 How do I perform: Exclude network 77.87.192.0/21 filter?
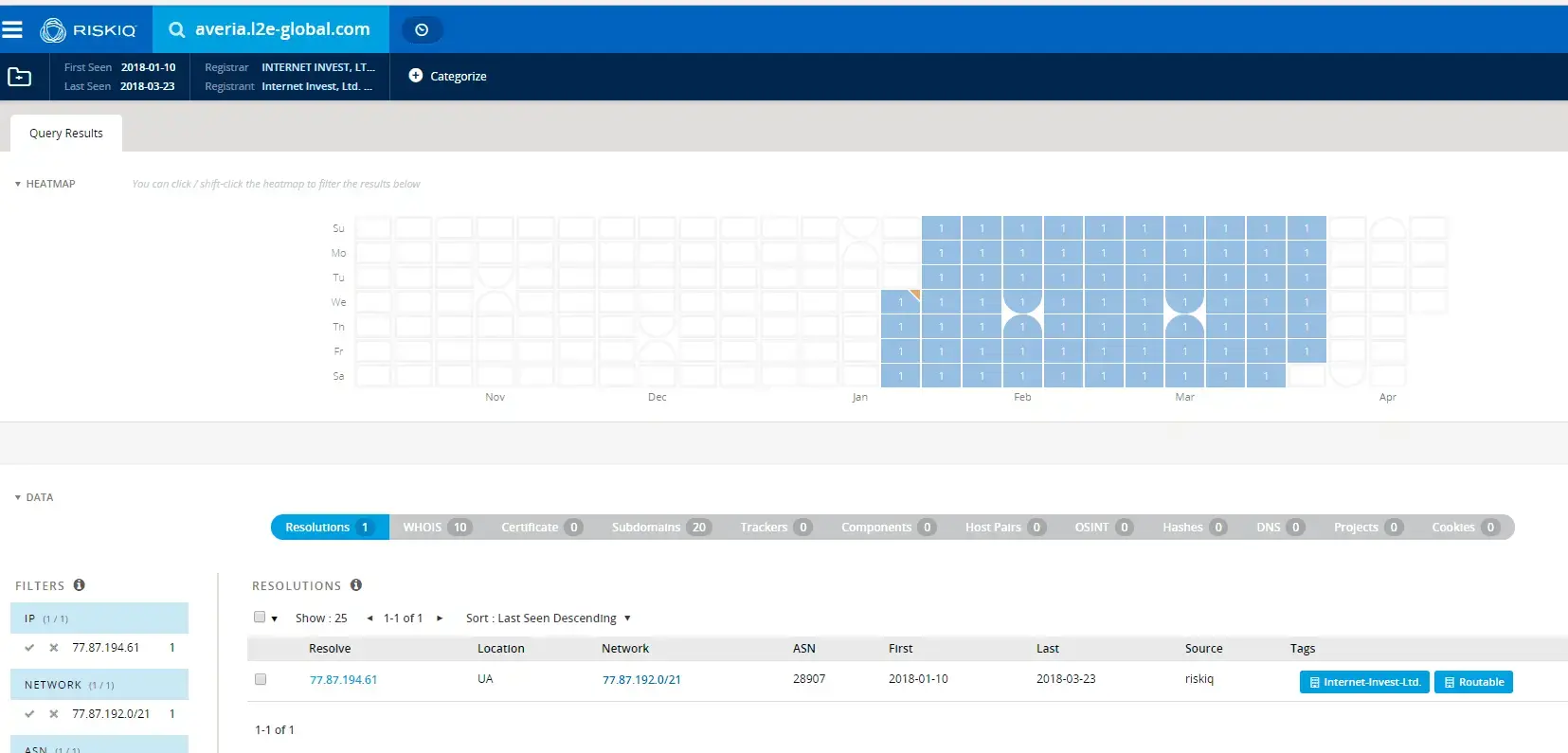pyautogui.click(x=54, y=714)
